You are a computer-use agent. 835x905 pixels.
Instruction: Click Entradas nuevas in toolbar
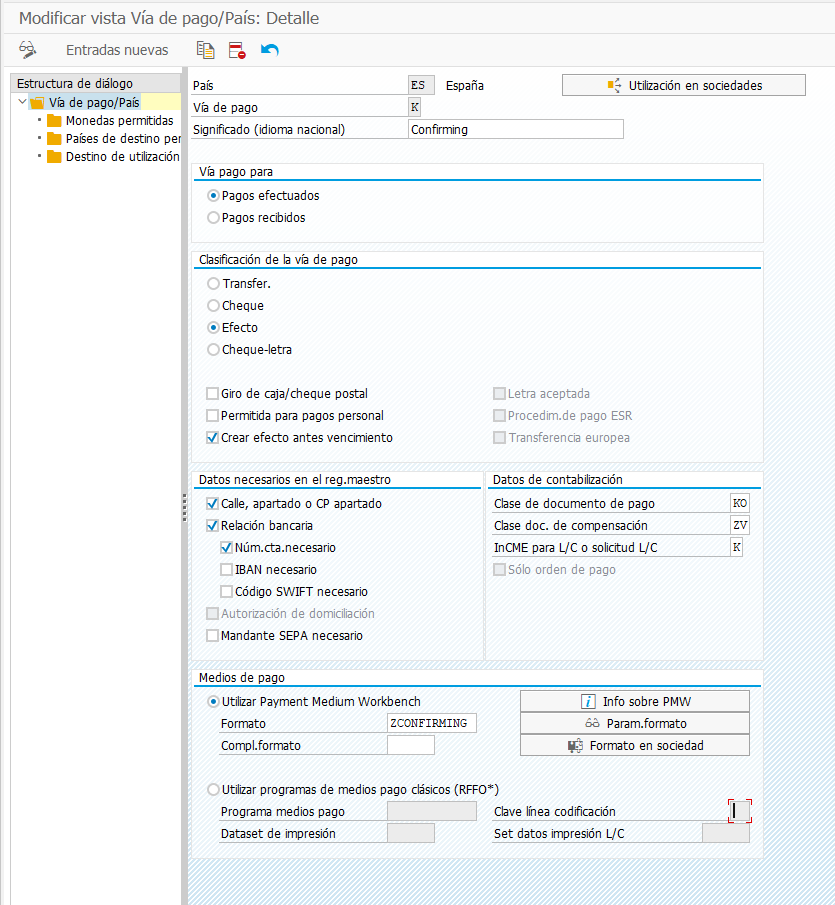tap(117, 50)
